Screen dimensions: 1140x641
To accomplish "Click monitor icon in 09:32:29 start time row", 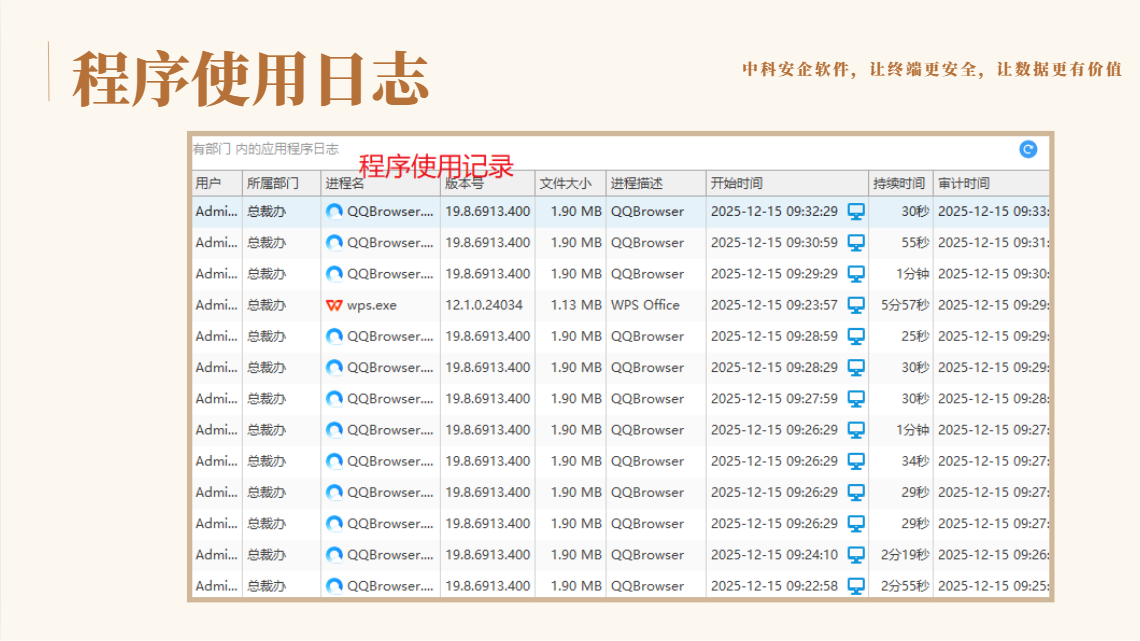I will (x=856, y=211).
